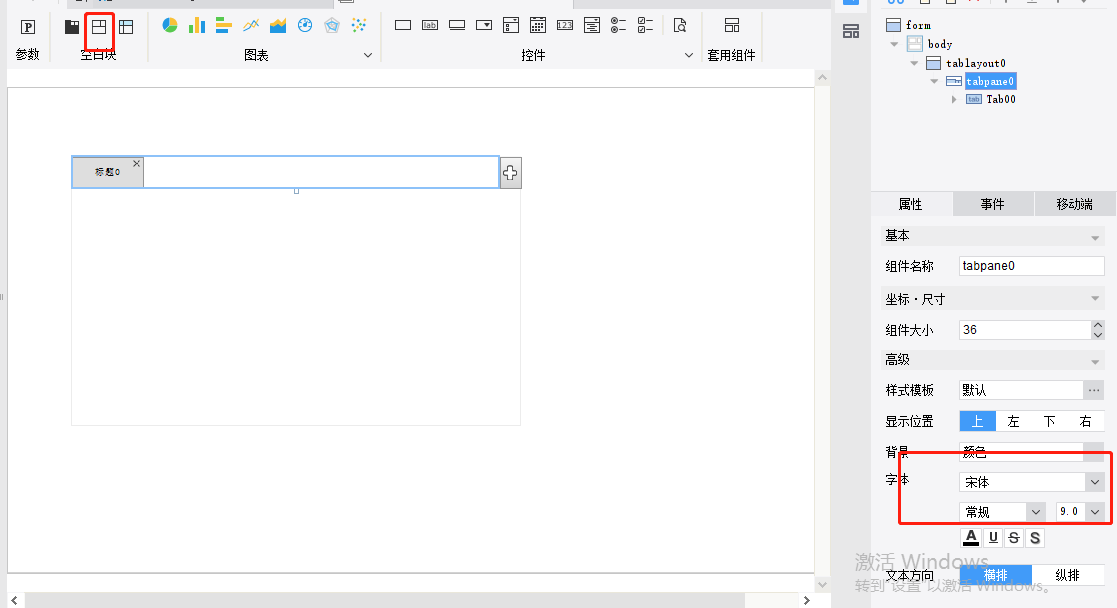Close the 标题0 tab with its X
The width and height of the screenshot is (1117, 608).
point(137,163)
